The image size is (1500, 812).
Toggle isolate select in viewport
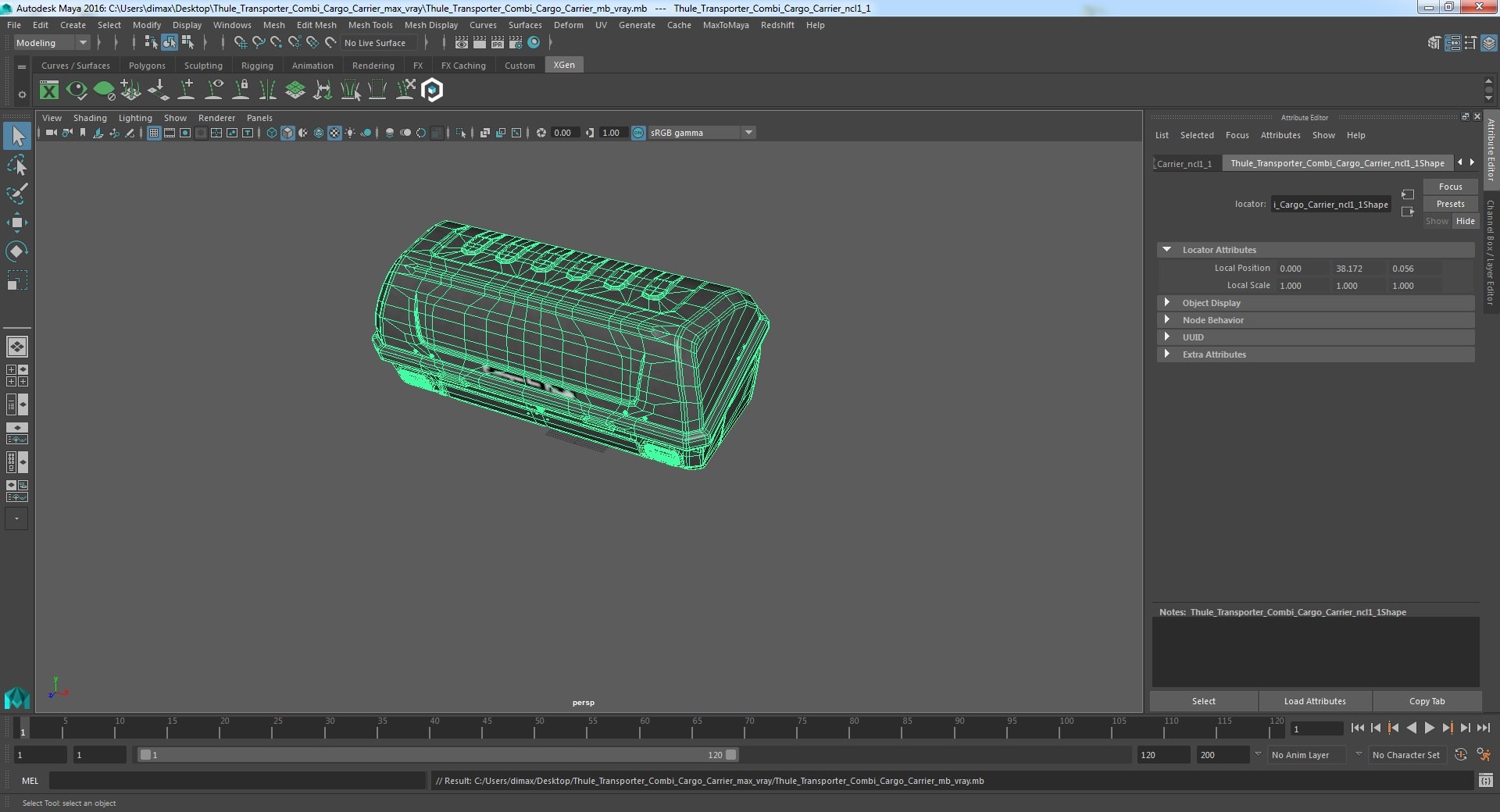(461, 133)
